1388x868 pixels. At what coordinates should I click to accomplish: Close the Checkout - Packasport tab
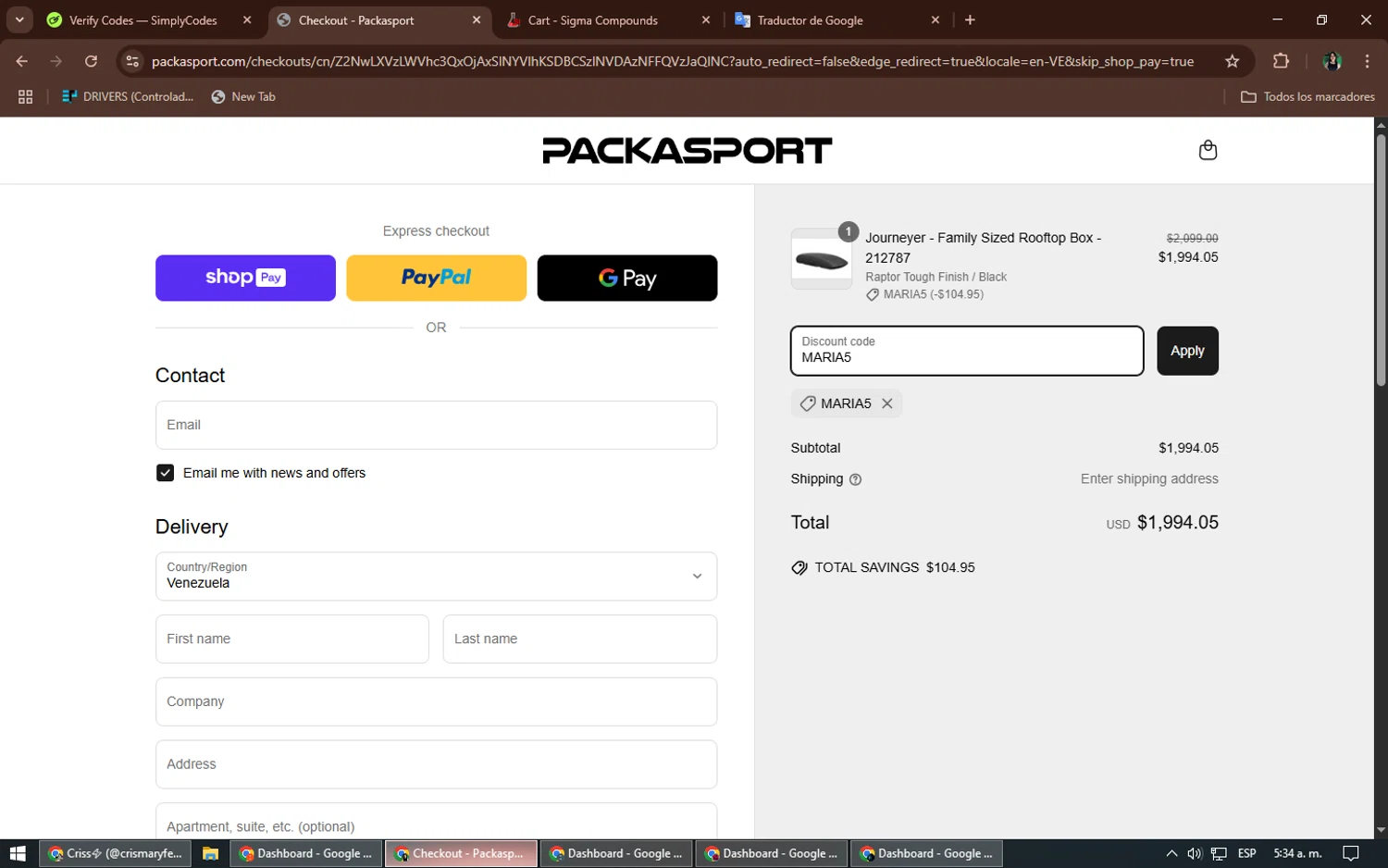coord(477,19)
